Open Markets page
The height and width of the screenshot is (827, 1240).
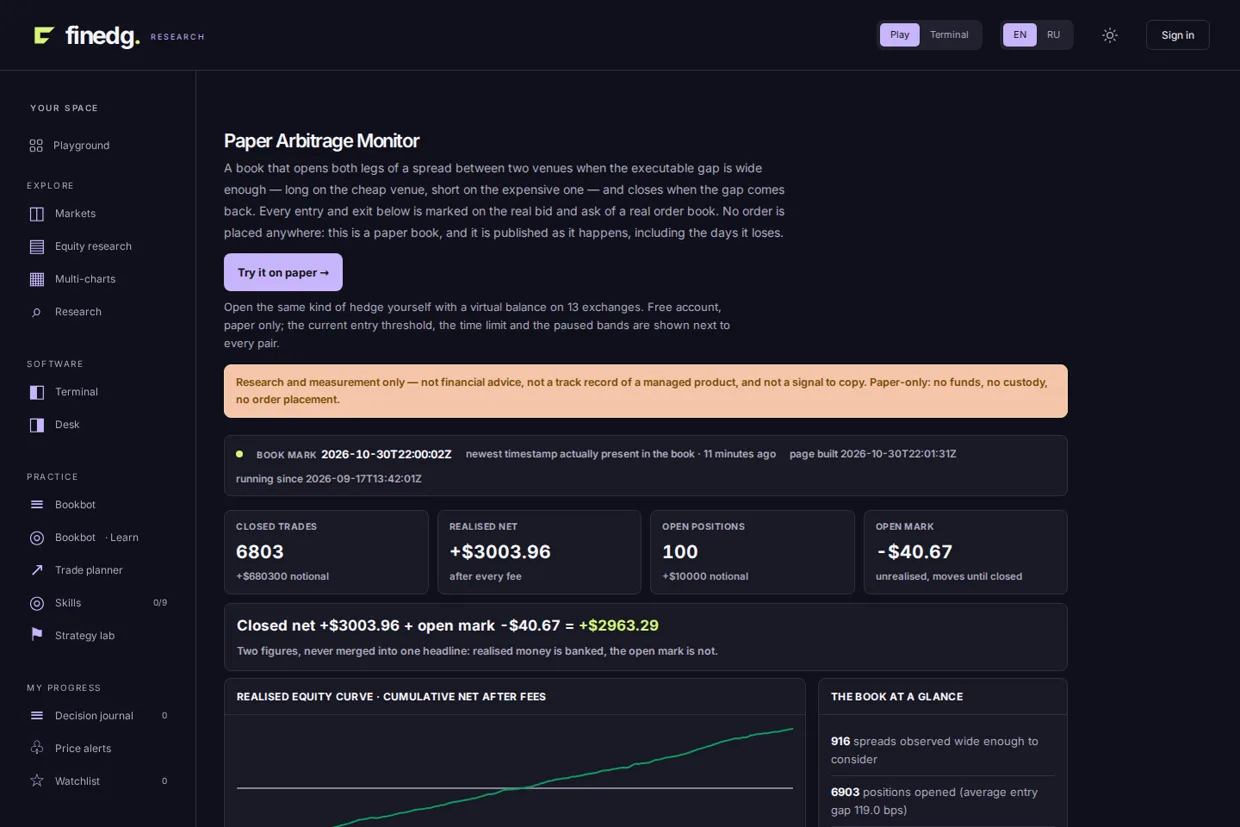(x=75, y=214)
